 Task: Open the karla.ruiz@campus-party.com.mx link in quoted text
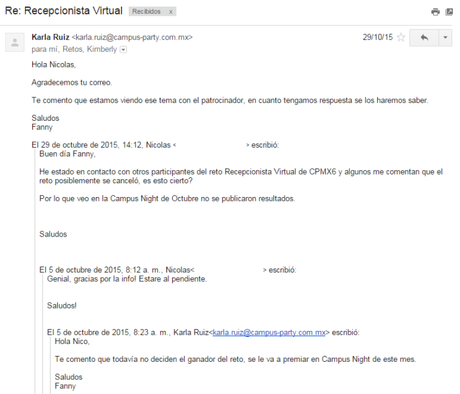(x=269, y=332)
